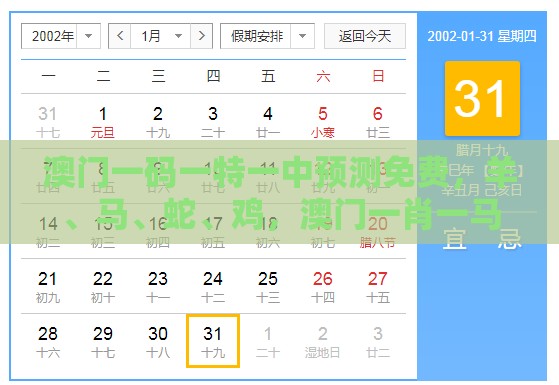Select January 3 二十
Viewport: 559px width, 385px height.
point(213,122)
